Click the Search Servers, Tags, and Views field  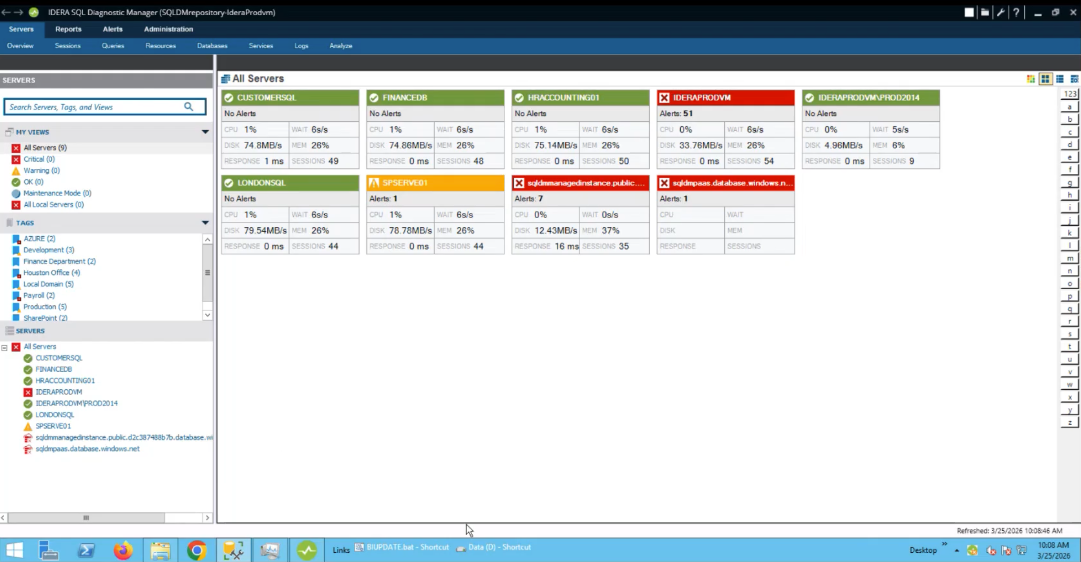[105, 107]
